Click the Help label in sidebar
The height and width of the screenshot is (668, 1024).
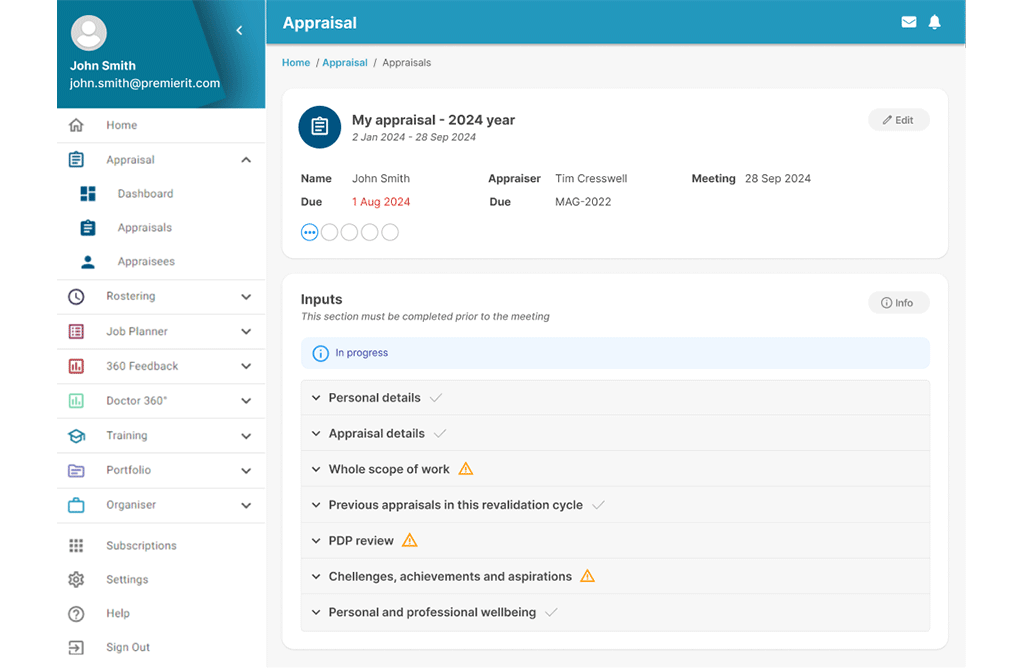pyautogui.click(x=118, y=613)
